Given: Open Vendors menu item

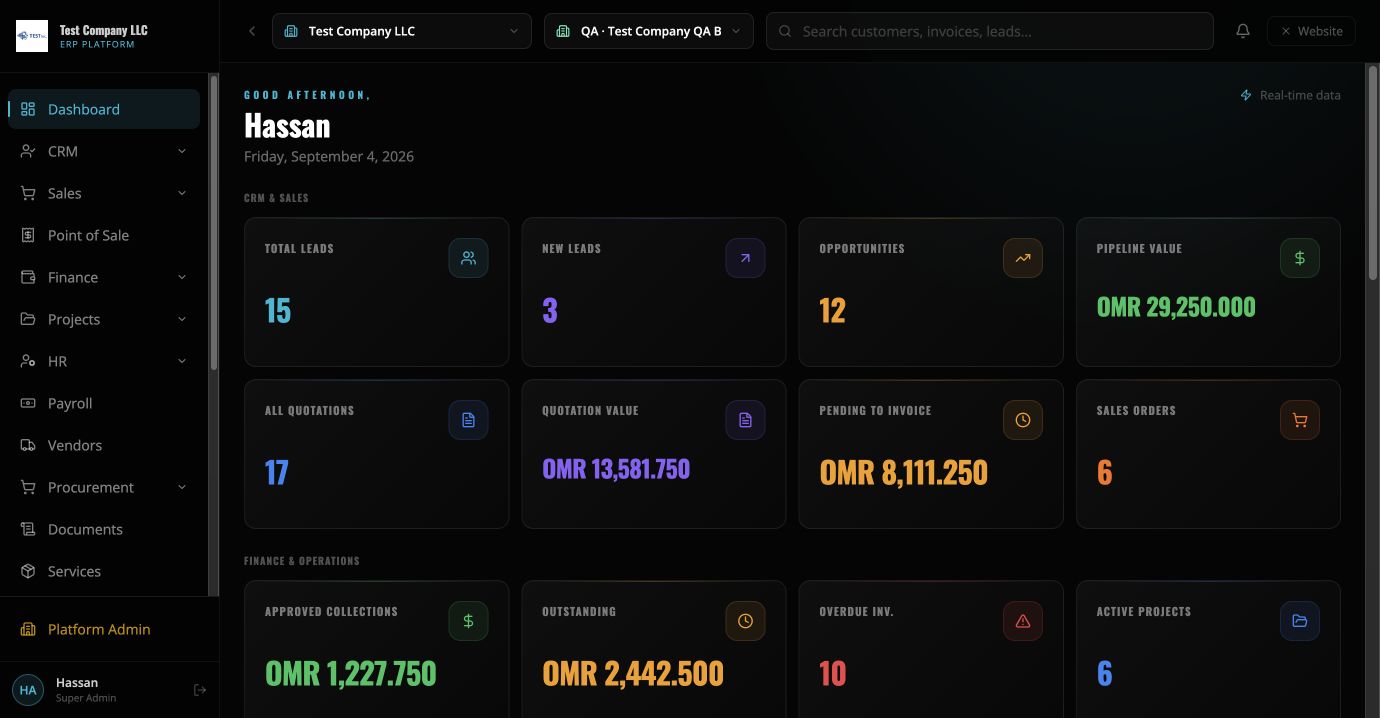Looking at the screenshot, I should click(104, 445).
